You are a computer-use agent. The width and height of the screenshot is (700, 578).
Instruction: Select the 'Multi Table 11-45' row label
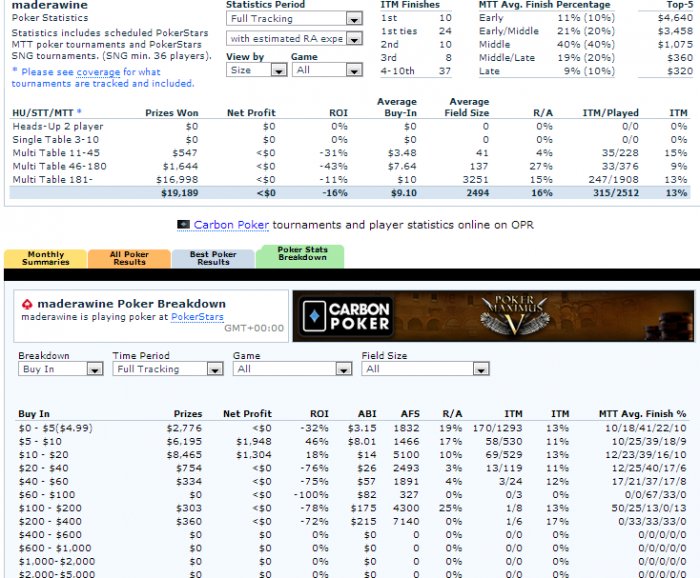point(56,153)
